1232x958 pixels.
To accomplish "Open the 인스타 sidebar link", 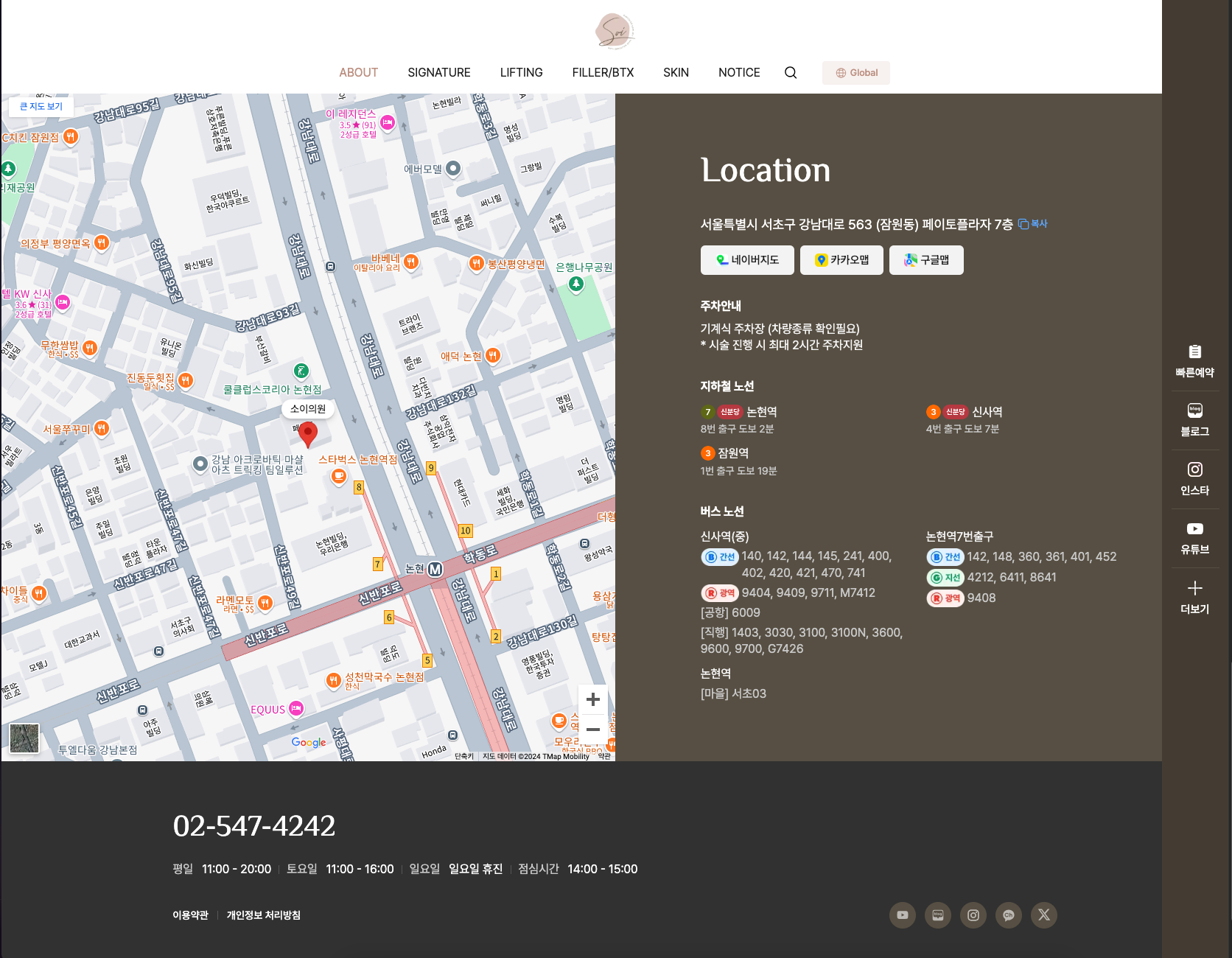I will pos(1194,479).
